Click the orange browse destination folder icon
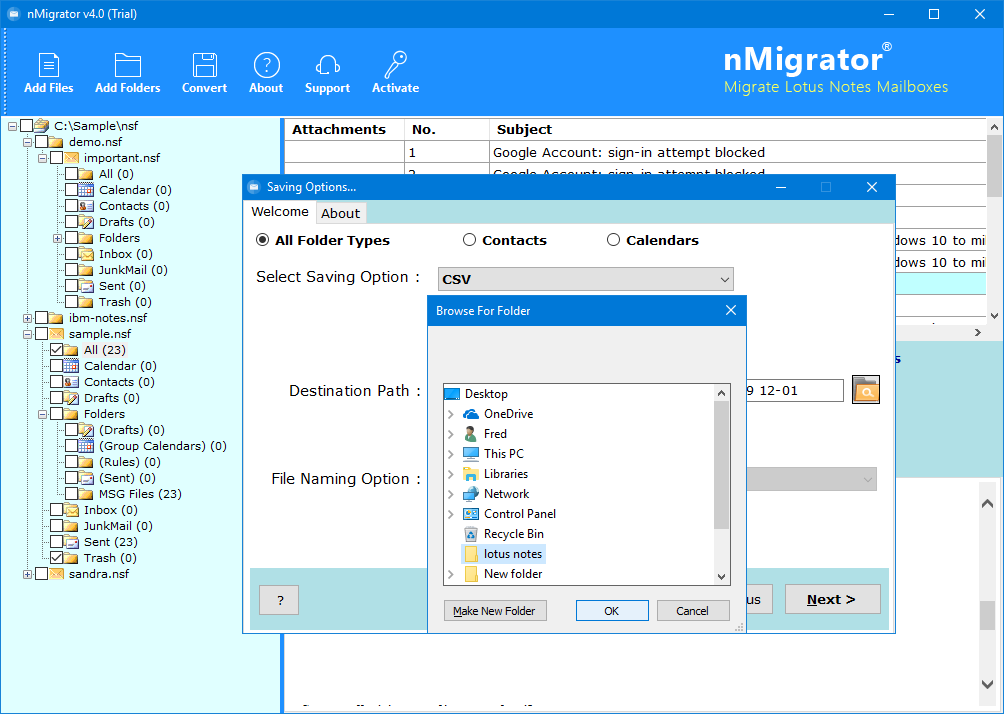 [866, 390]
